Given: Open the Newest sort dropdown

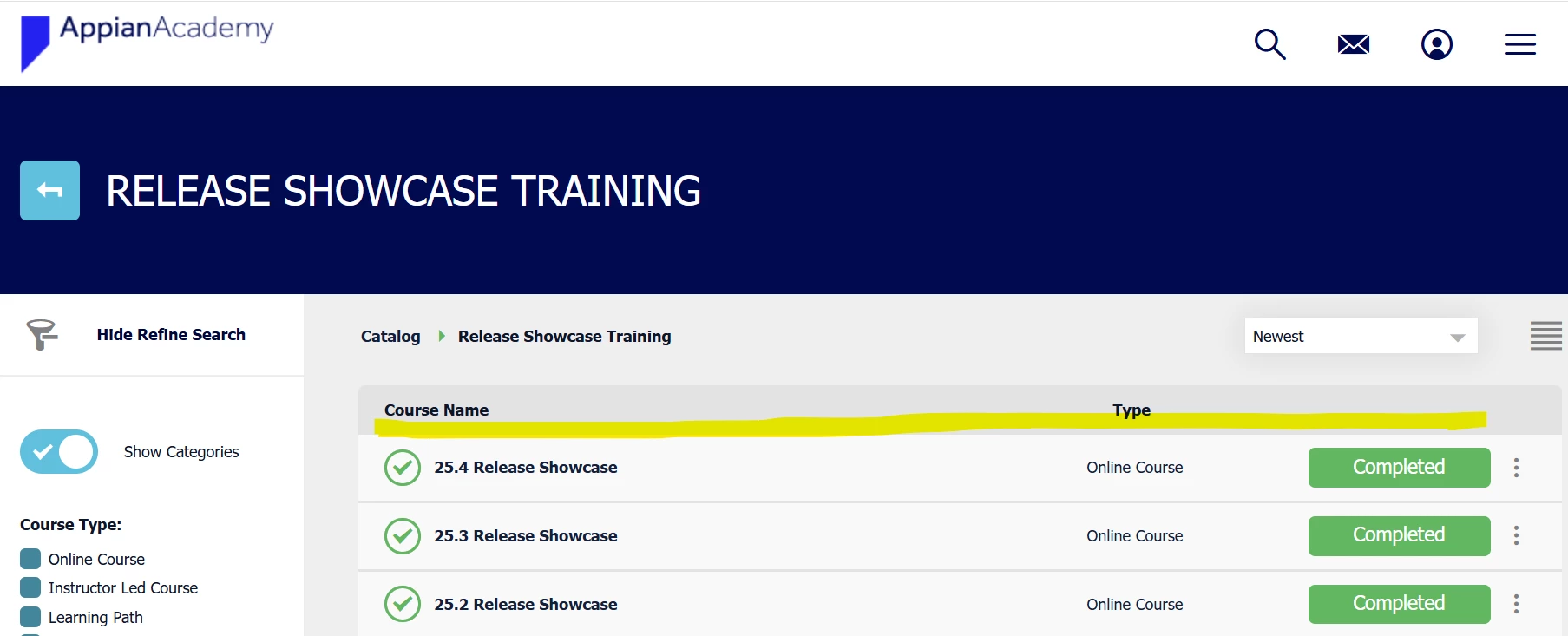Looking at the screenshot, I should coord(1361,336).
